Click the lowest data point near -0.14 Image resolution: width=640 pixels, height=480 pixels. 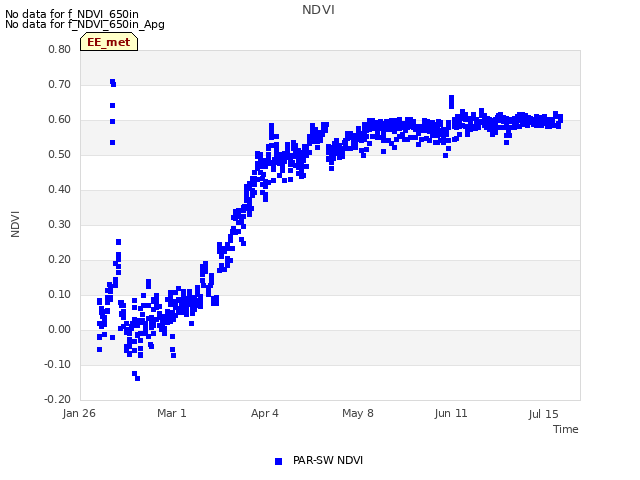[138, 378]
